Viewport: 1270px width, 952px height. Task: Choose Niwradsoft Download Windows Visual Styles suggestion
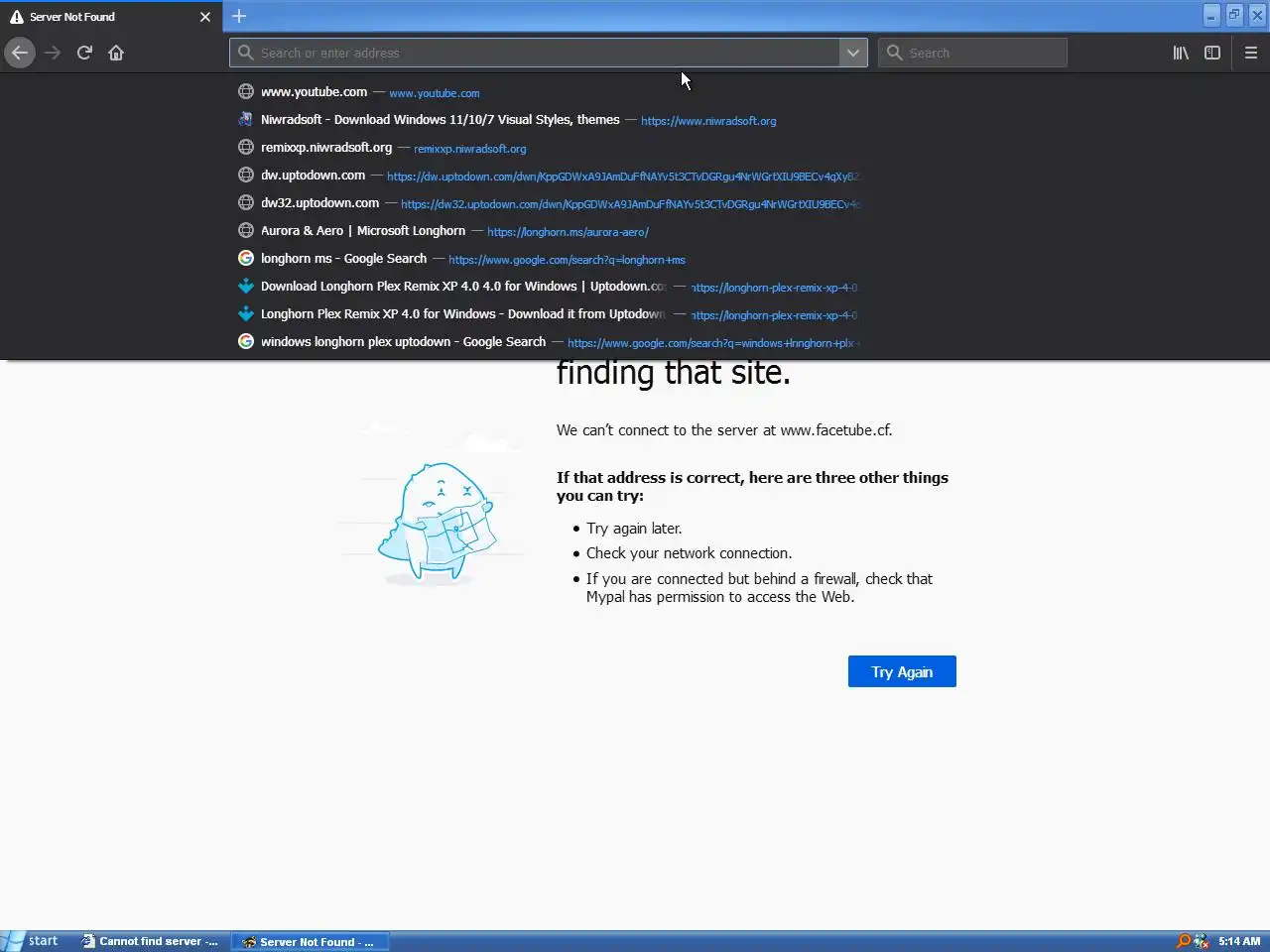point(549,119)
